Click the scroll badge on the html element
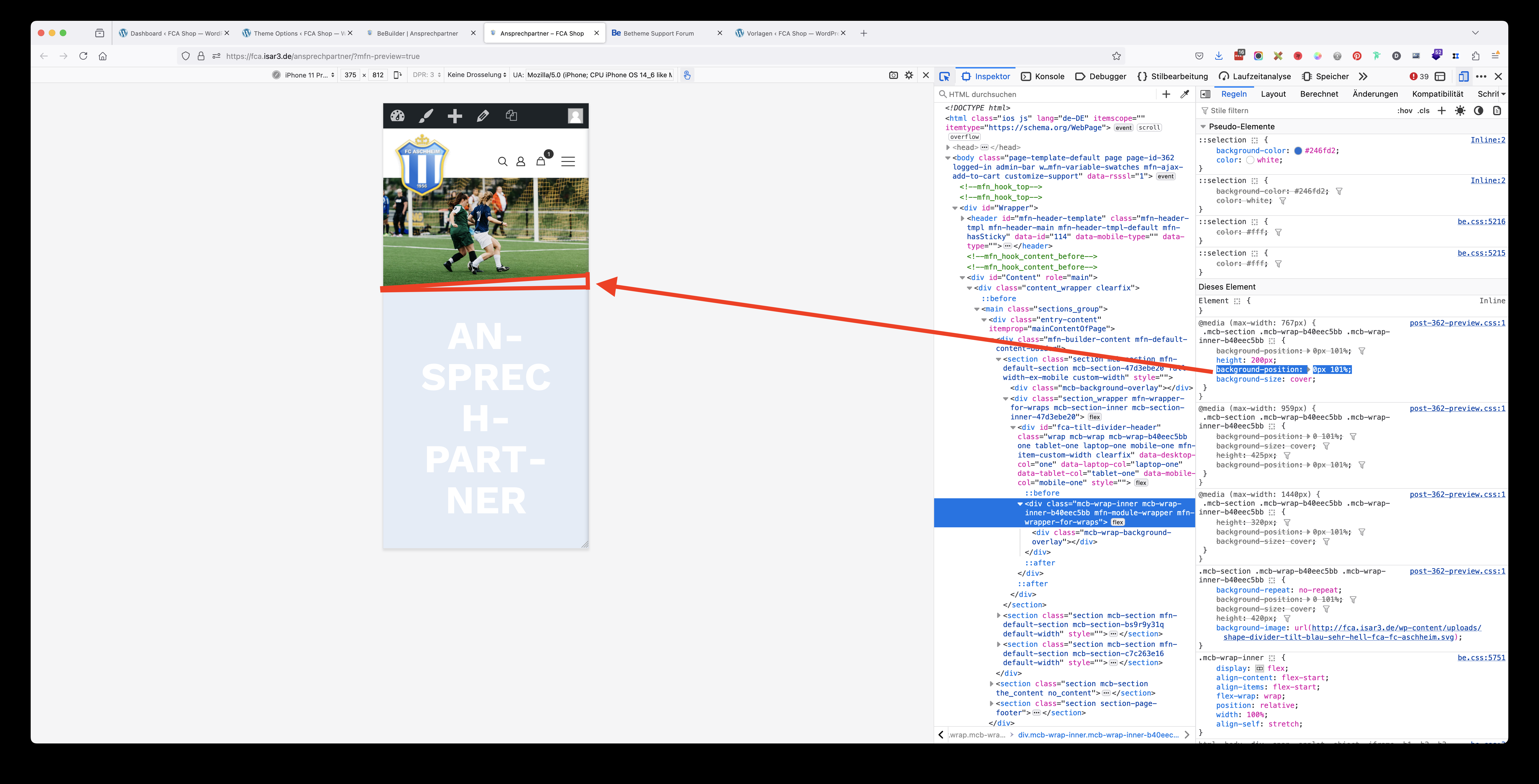This screenshot has height=784, width=1539. click(1149, 128)
